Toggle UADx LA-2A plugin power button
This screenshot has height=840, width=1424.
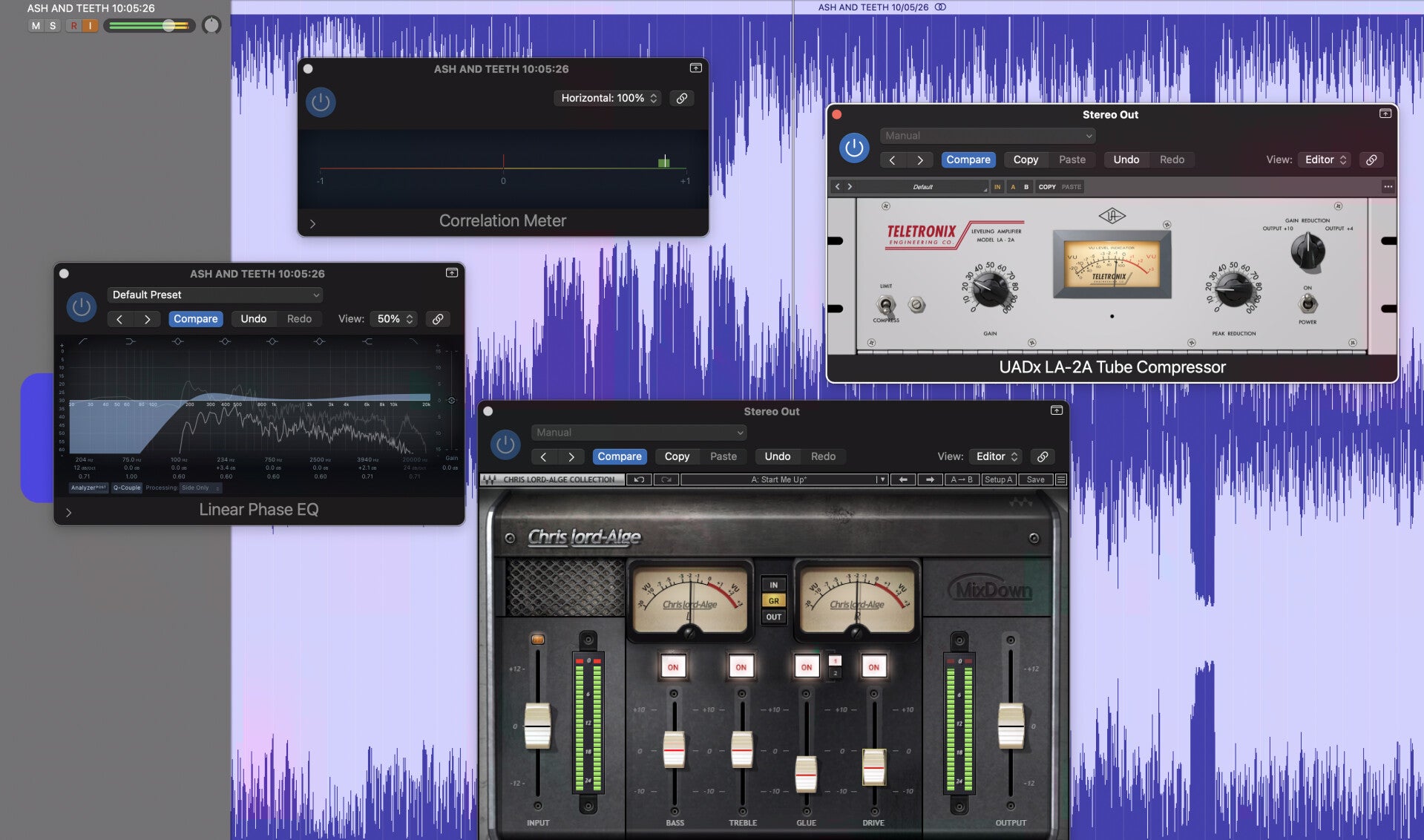[854, 148]
